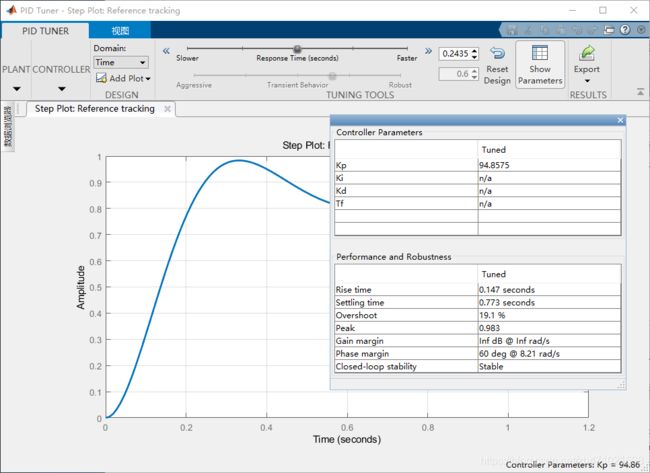Select the Gain margin value cell
The image size is (650, 473).
(x=549, y=341)
